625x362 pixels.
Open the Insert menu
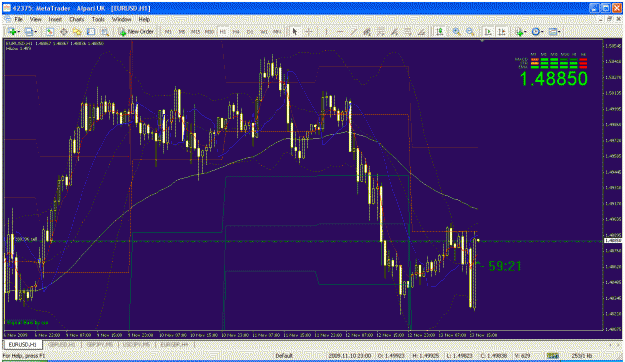tap(55, 19)
